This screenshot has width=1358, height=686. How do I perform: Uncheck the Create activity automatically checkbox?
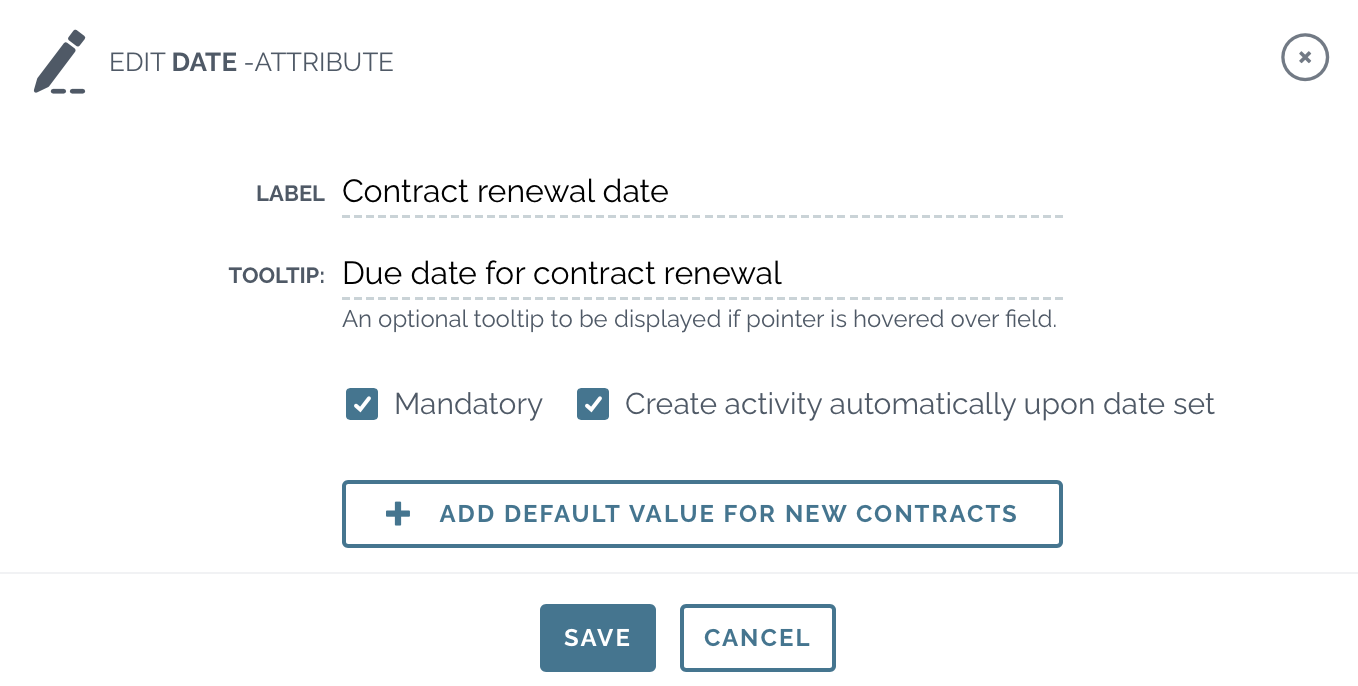point(593,404)
